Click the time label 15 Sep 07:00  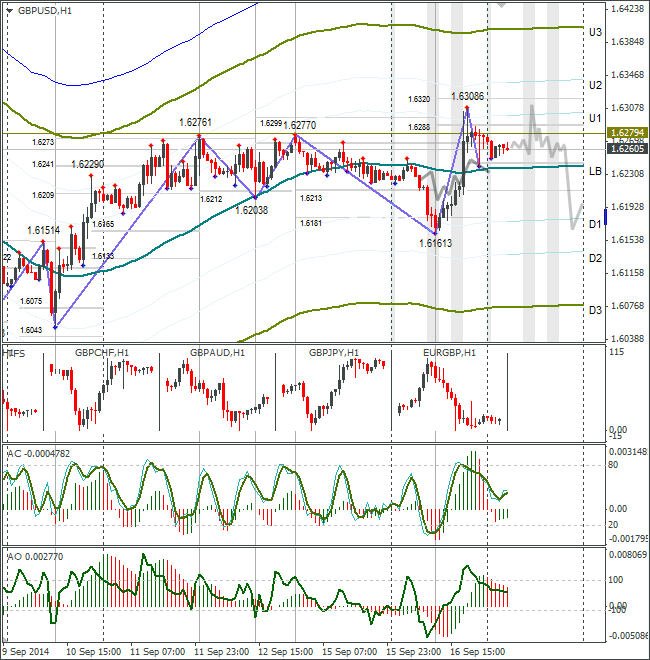tap(349, 652)
